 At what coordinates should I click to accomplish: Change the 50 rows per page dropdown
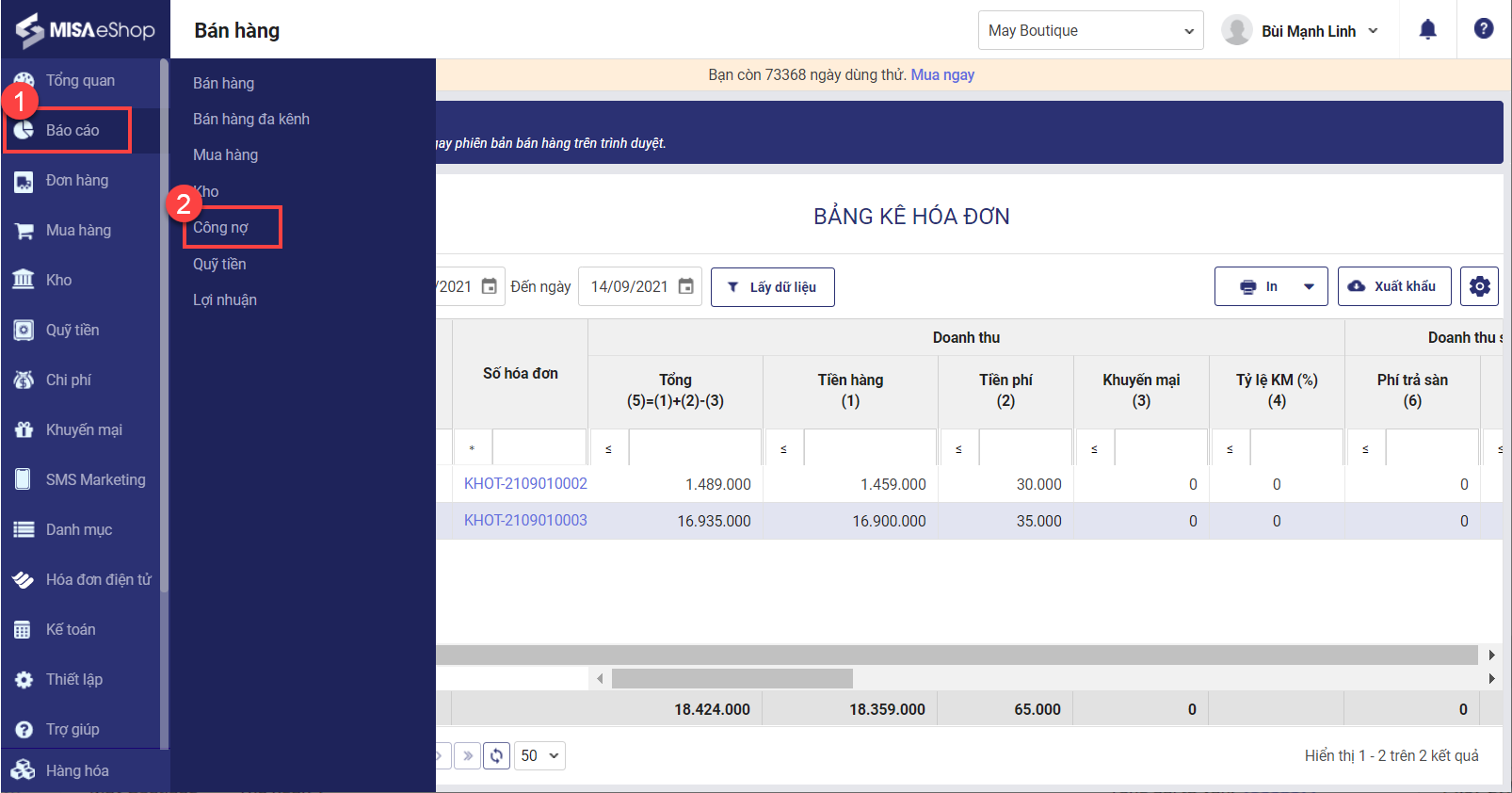point(539,755)
